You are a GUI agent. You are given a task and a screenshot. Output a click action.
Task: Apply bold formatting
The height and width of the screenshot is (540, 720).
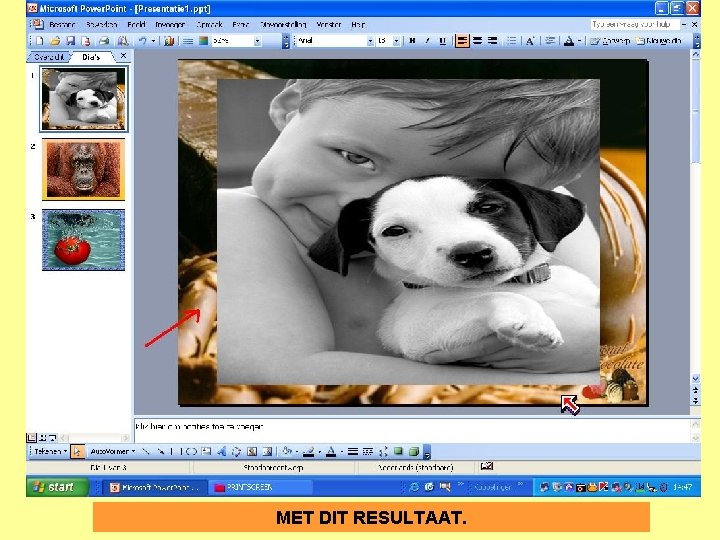tap(412, 41)
